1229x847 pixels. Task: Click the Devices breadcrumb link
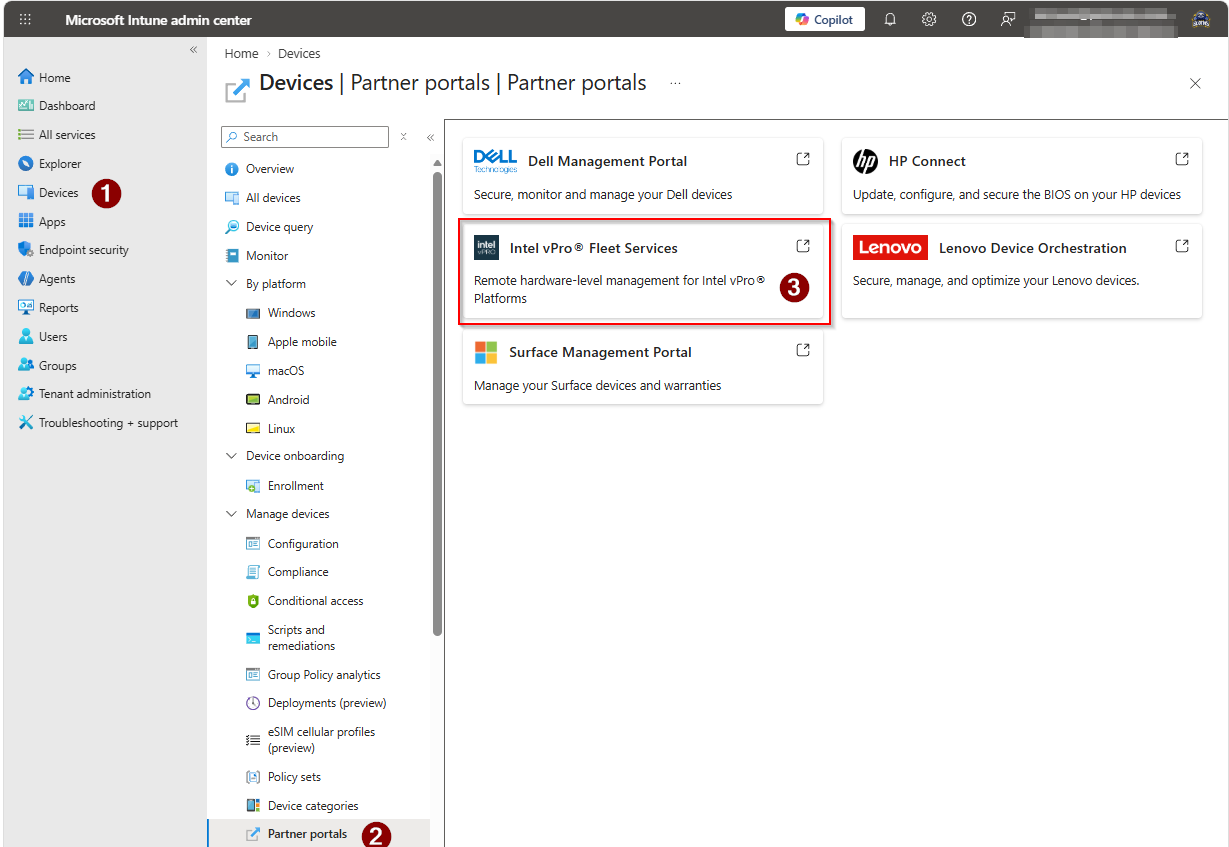[299, 54]
